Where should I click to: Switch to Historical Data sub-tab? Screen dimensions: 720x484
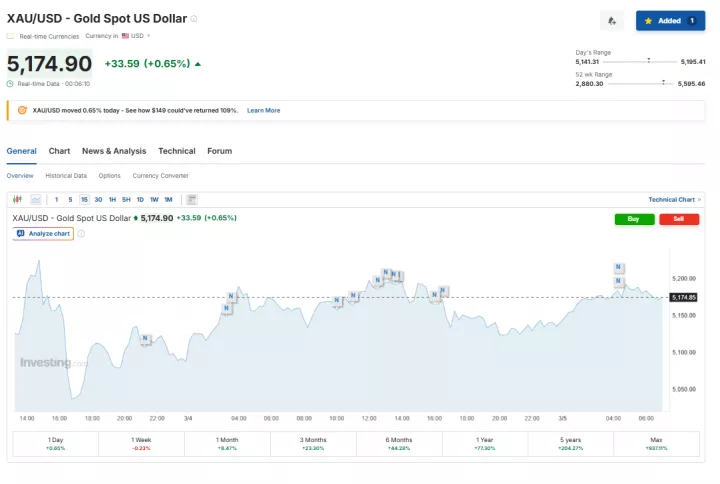(66, 175)
